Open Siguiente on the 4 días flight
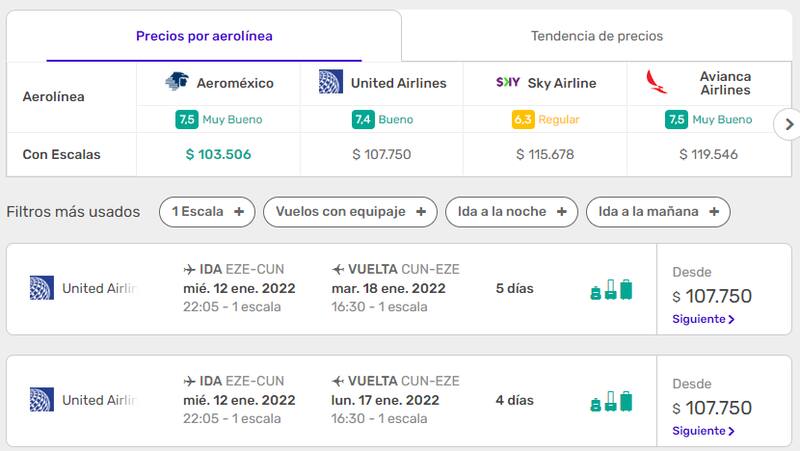Screen dimensions: 800x451 (704, 431)
